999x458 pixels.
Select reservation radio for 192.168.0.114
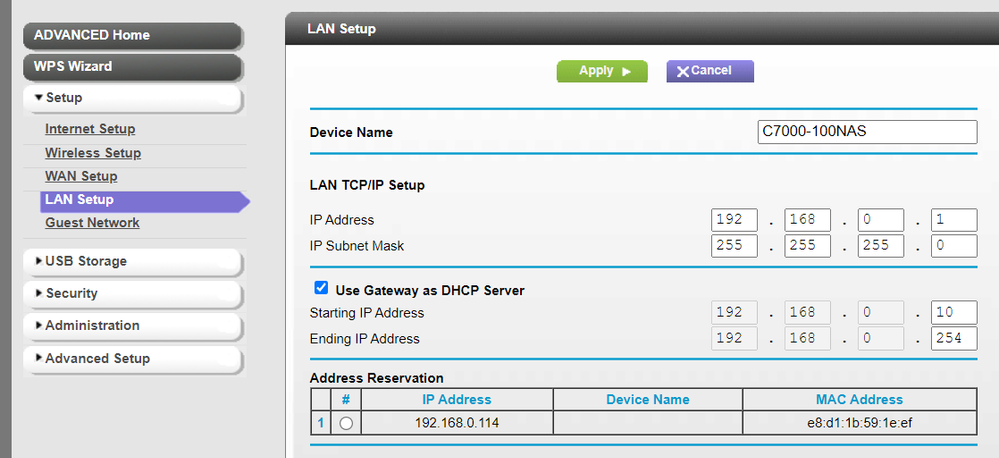pyautogui.click(x=346, y=424)
